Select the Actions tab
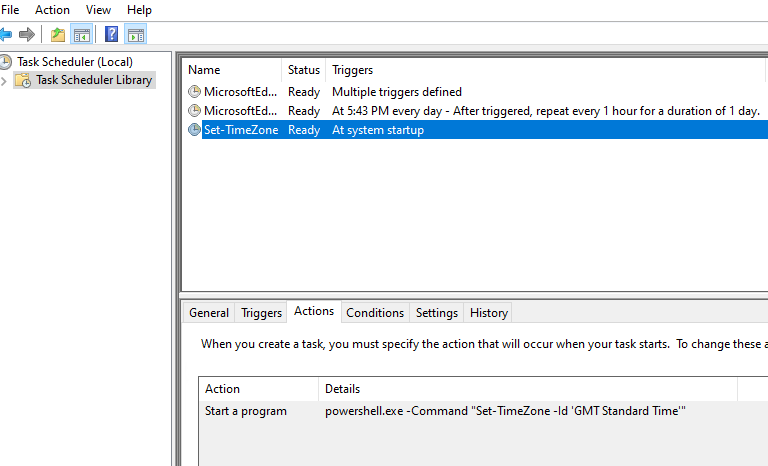The image size is (768, 466). tap(314, 311)
